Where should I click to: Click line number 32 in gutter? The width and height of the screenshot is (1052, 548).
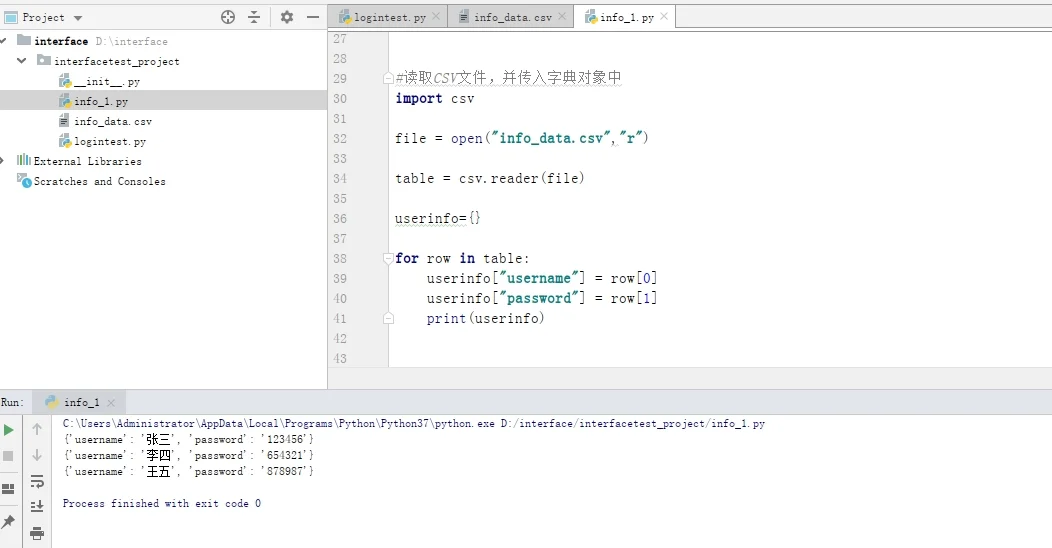pyautogui.click(x=340, y=138)
